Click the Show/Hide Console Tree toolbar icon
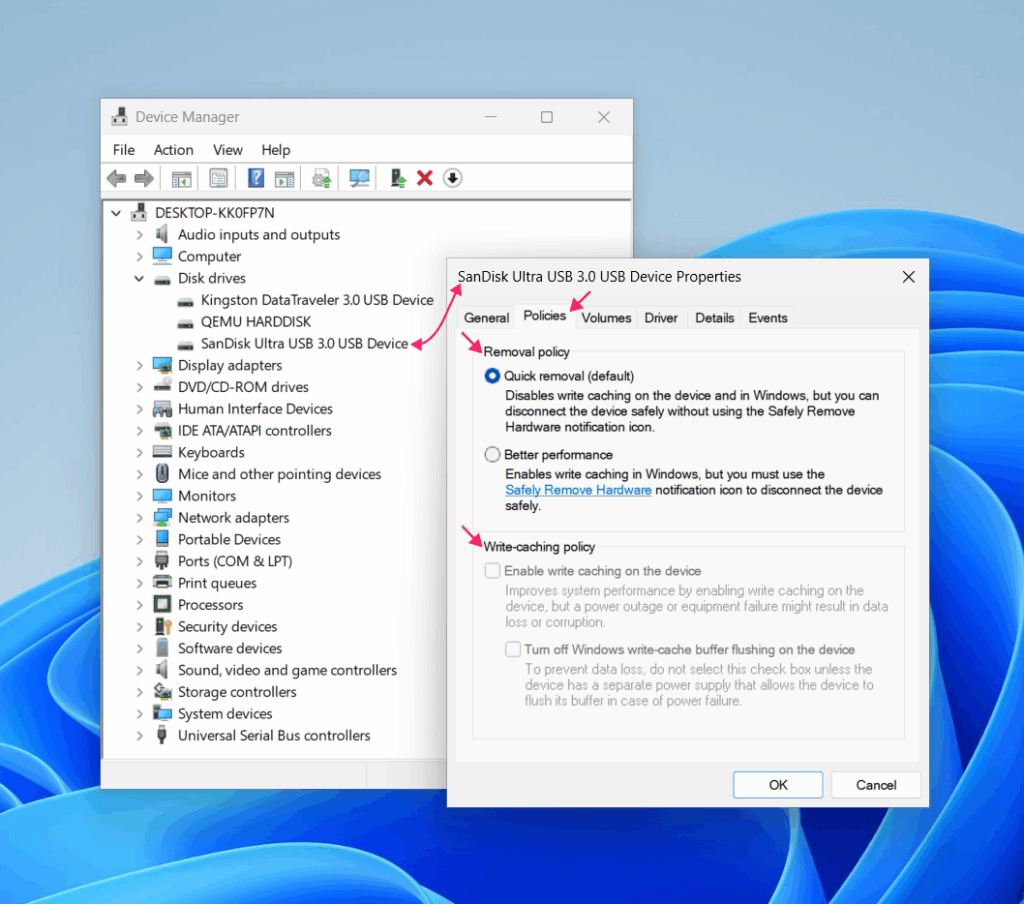This screenshot has width=1024, height=904. [181, 178]
